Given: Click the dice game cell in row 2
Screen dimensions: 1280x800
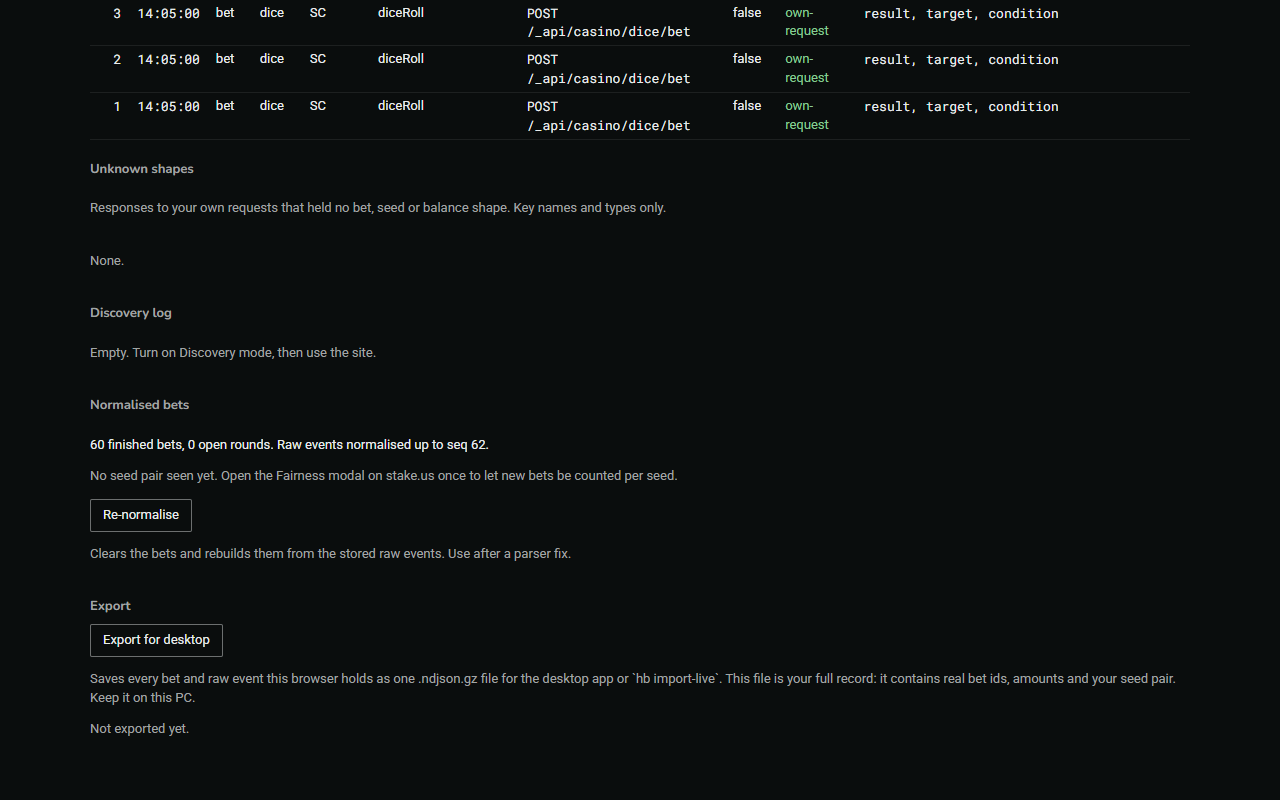Looking at the screenshot, I should 272,59.
